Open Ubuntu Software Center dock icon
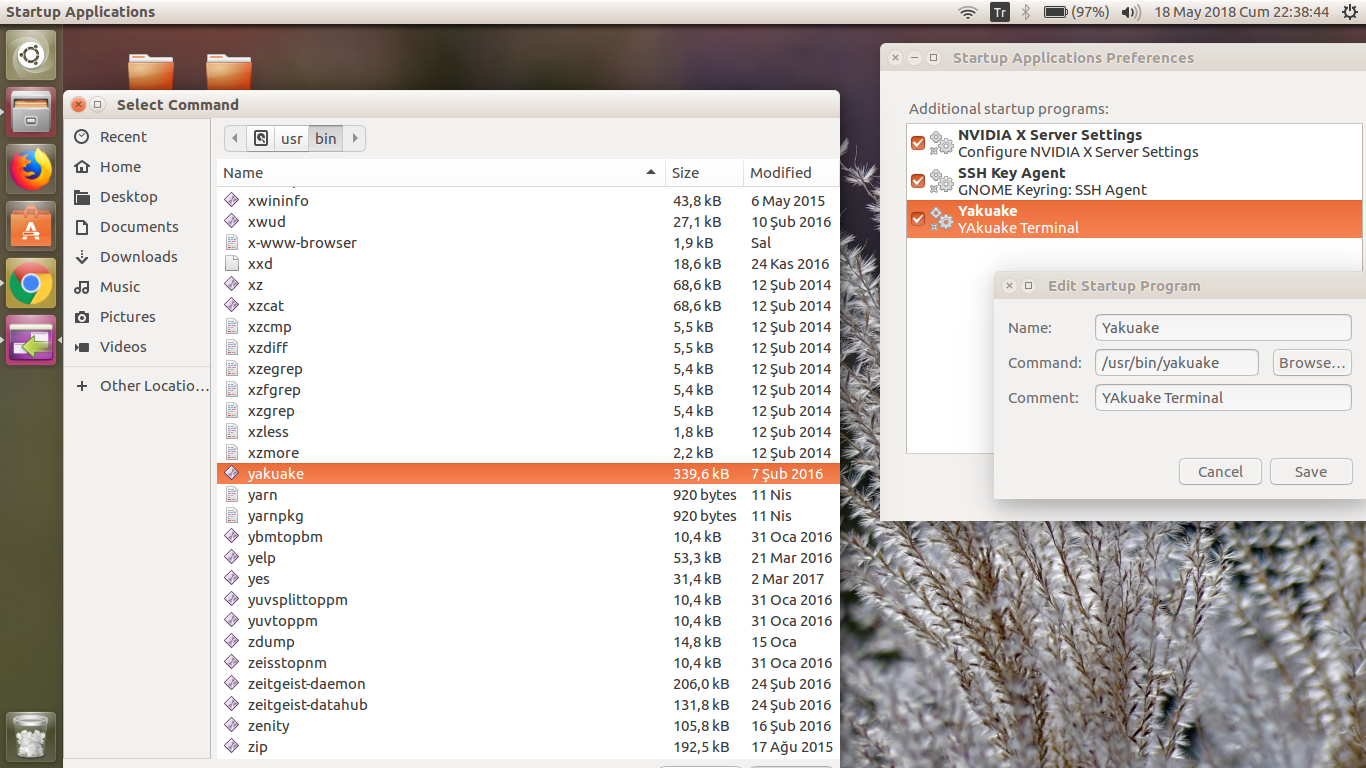The height and width of the screenshot is (768, 1366). (31, 226)
